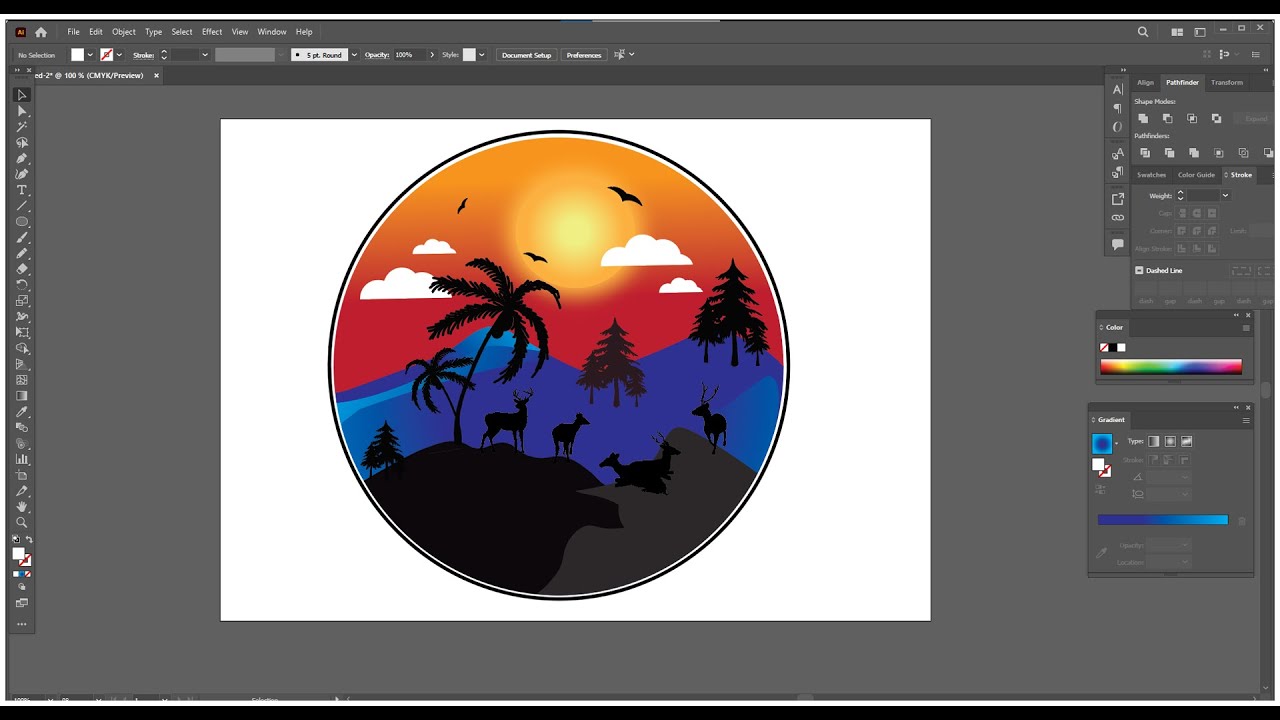Enable the Dashed Line checkbox
Screen dimensions: 1280x720
(x=1139, y=270)
